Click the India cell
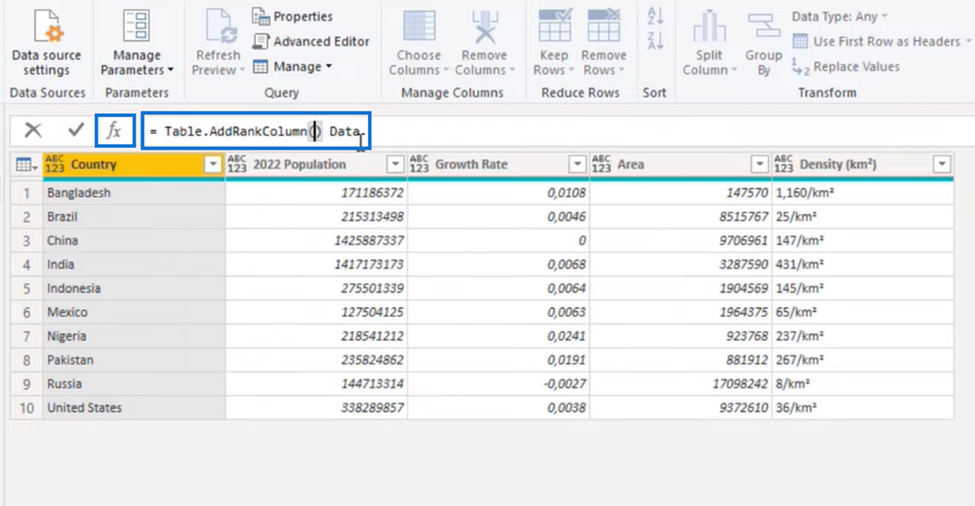This screenshot has height=506, width=975. (134, 265)
